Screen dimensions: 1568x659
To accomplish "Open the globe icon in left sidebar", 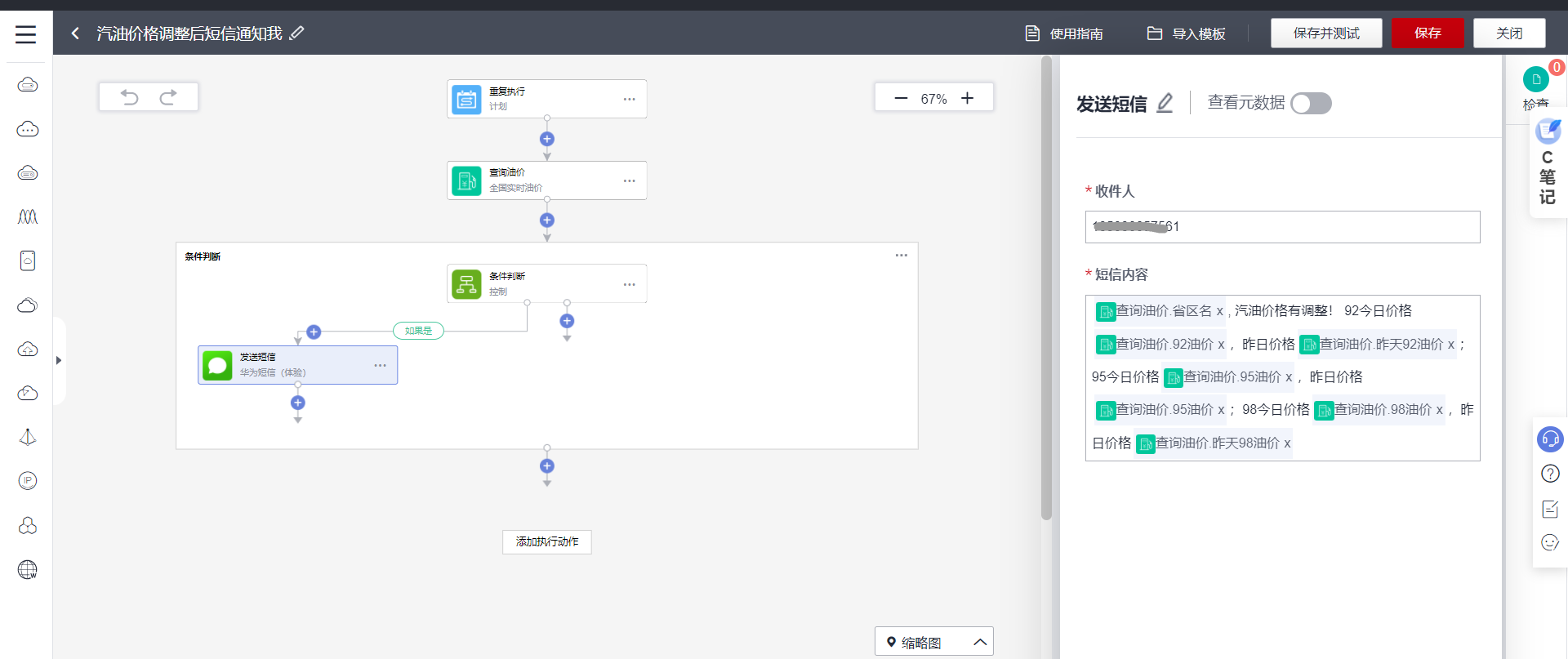I will point(28,569).
